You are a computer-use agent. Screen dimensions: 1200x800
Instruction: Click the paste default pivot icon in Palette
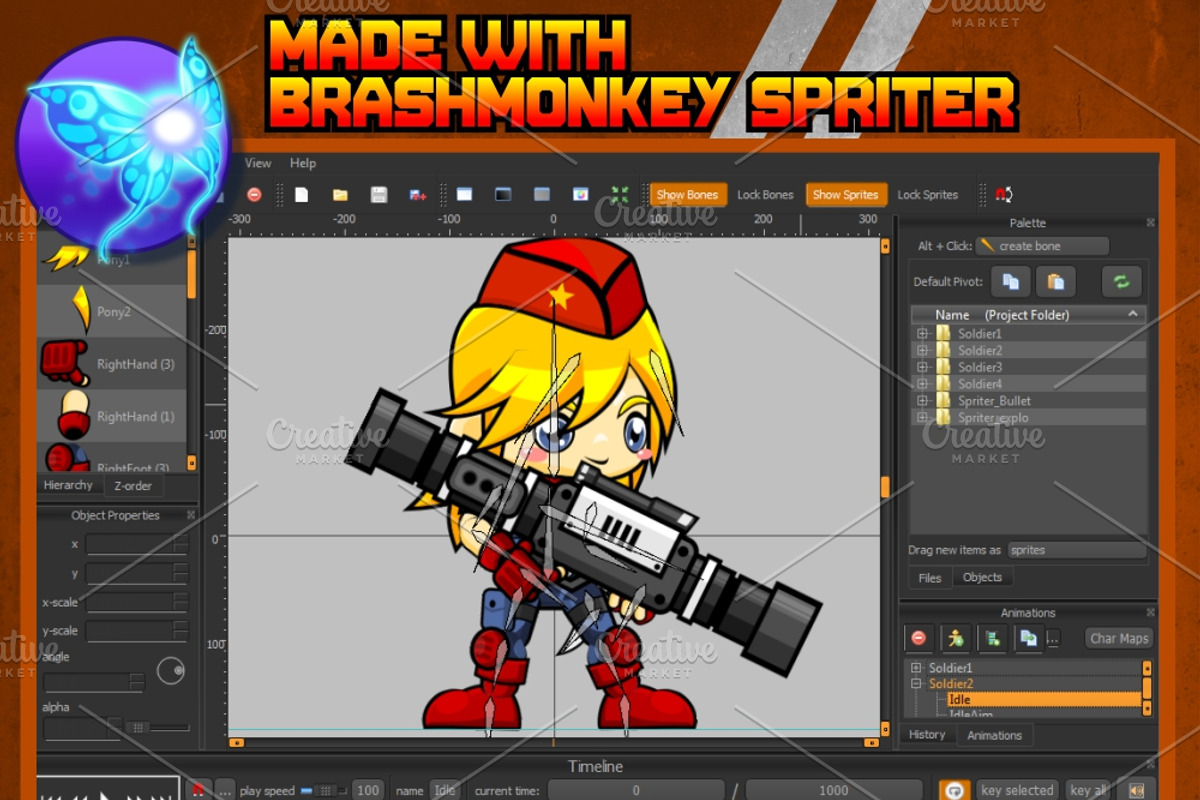click(1055, 282)
